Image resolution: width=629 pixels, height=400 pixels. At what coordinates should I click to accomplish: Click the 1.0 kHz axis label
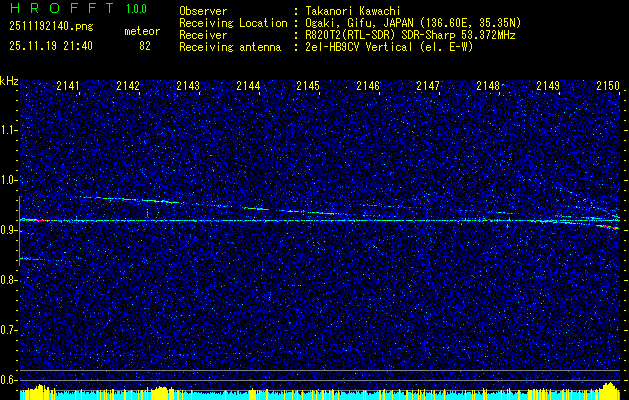(8, 180)
